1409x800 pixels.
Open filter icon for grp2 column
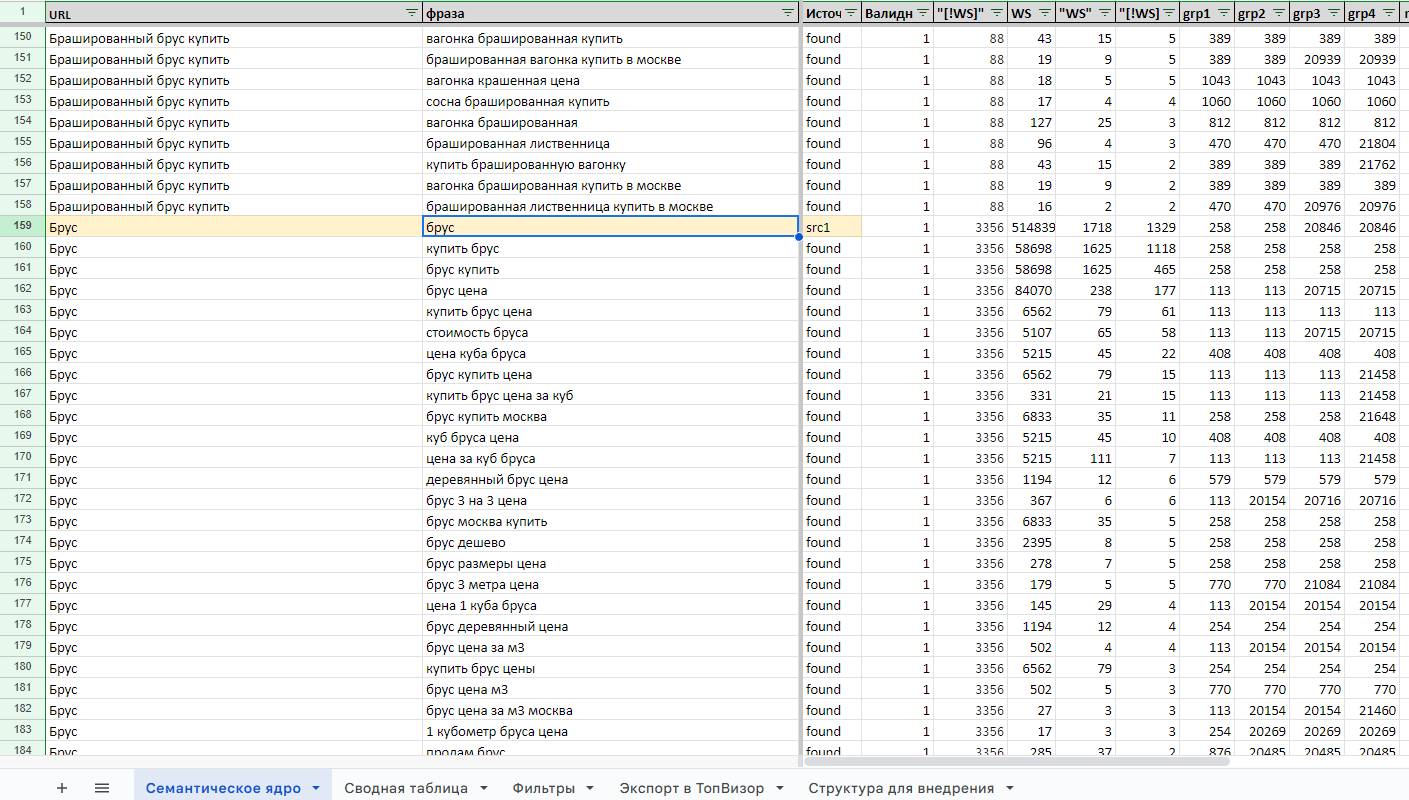point(1278,13)
